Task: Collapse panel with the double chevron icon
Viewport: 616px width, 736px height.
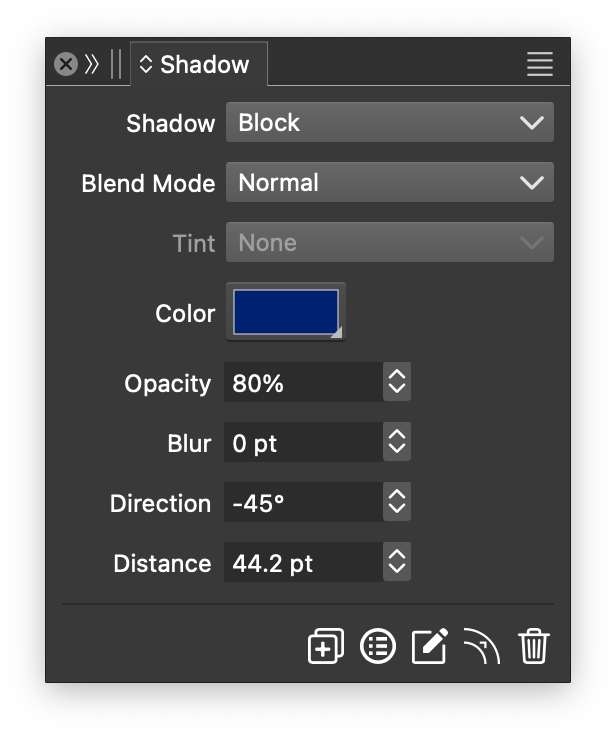Action: point(92,65)
